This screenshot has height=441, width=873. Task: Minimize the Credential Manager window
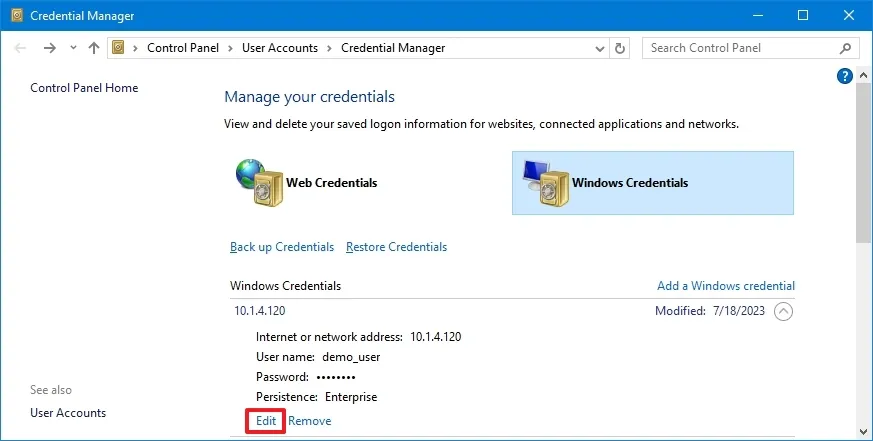[757, 15]
